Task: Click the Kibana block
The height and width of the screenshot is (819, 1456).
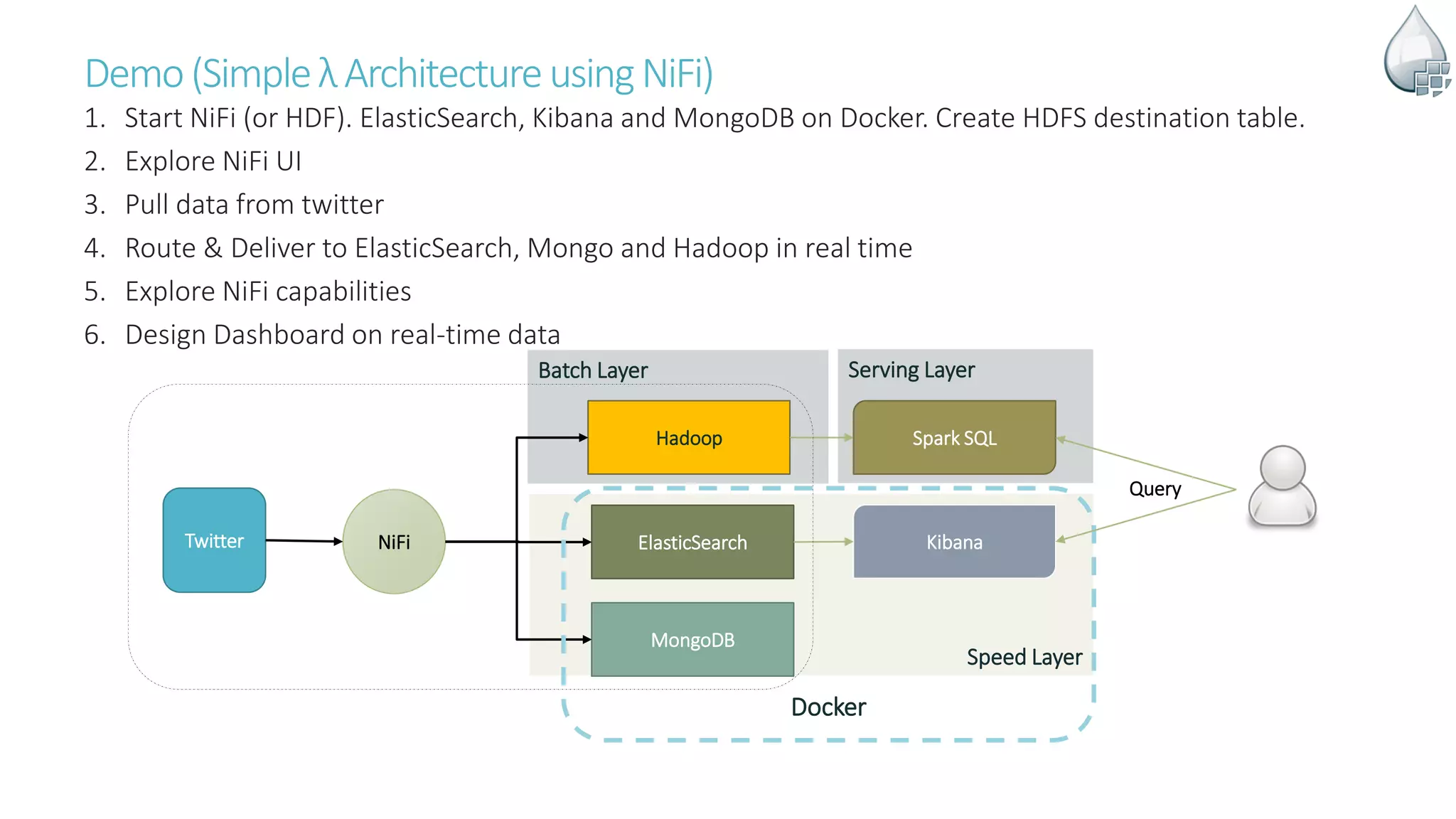Action: pyautogui.click(x=954, y=542)
